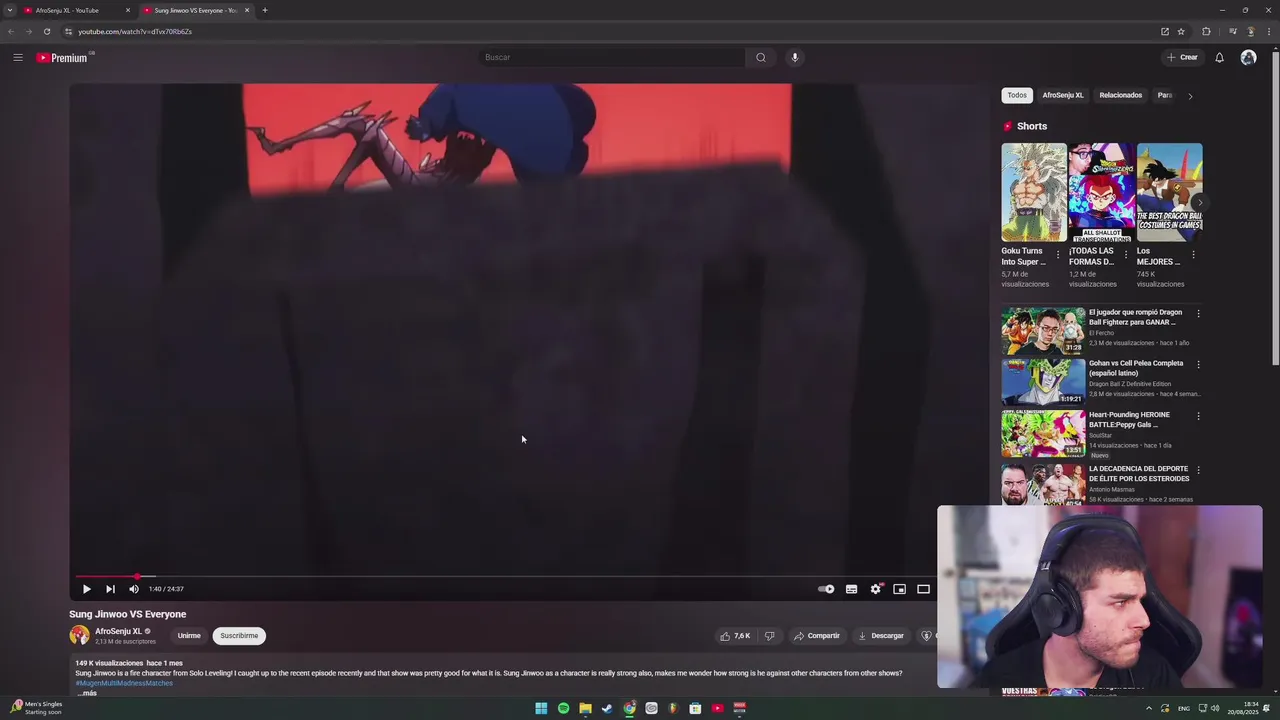Screen dimensions: 1280x720
Task: Select the partially visible Para chip
Action: click(x=1164, y=95)
